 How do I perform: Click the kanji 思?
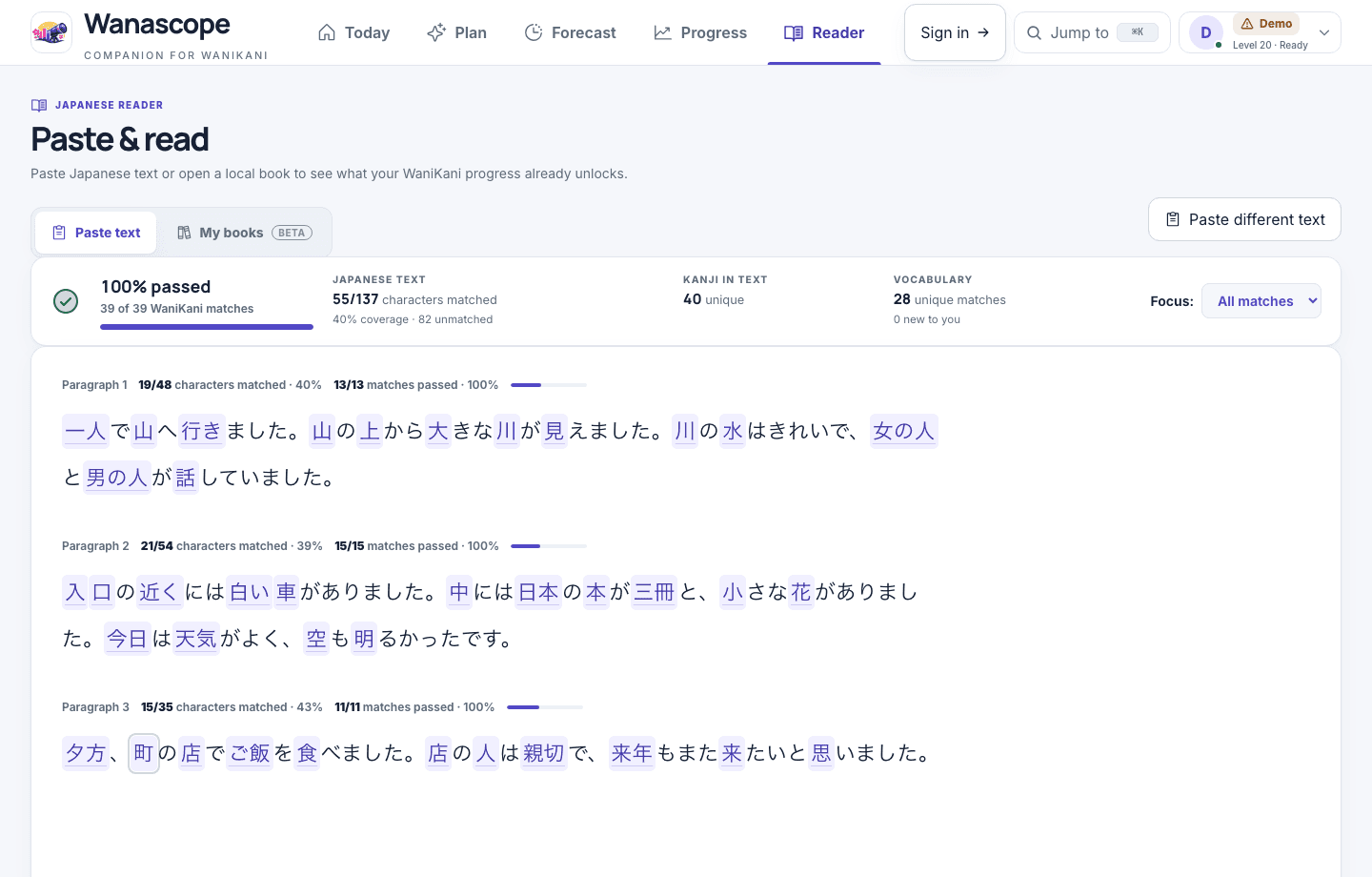tap(821, 753)
